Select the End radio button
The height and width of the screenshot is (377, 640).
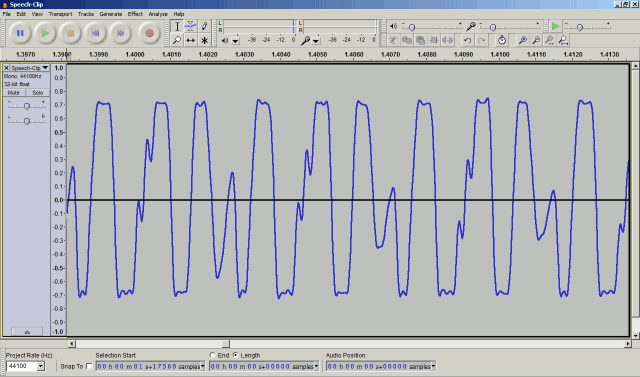[212, 355]
